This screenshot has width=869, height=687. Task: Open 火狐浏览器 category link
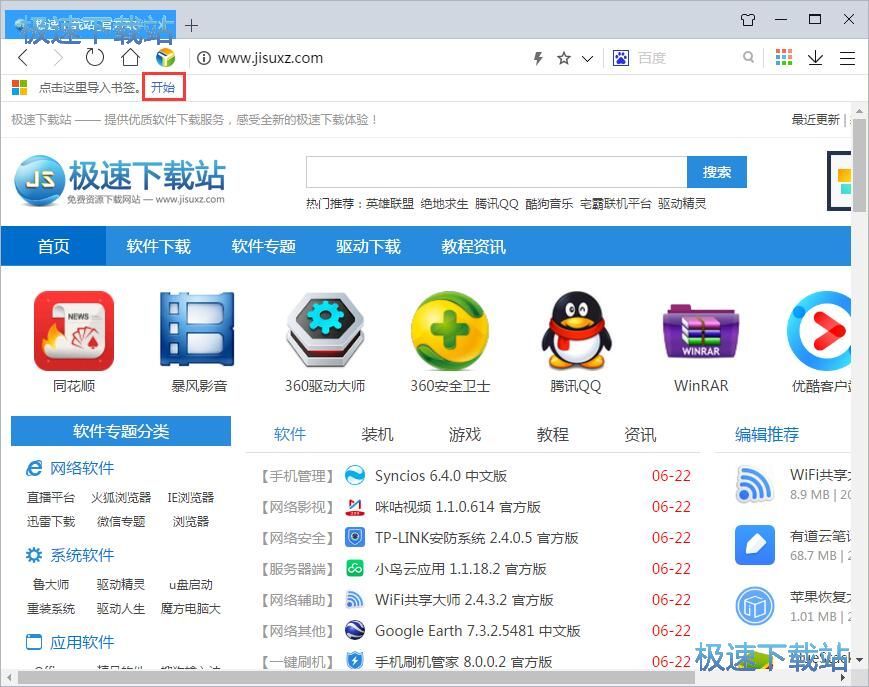(x=121, y=497)
